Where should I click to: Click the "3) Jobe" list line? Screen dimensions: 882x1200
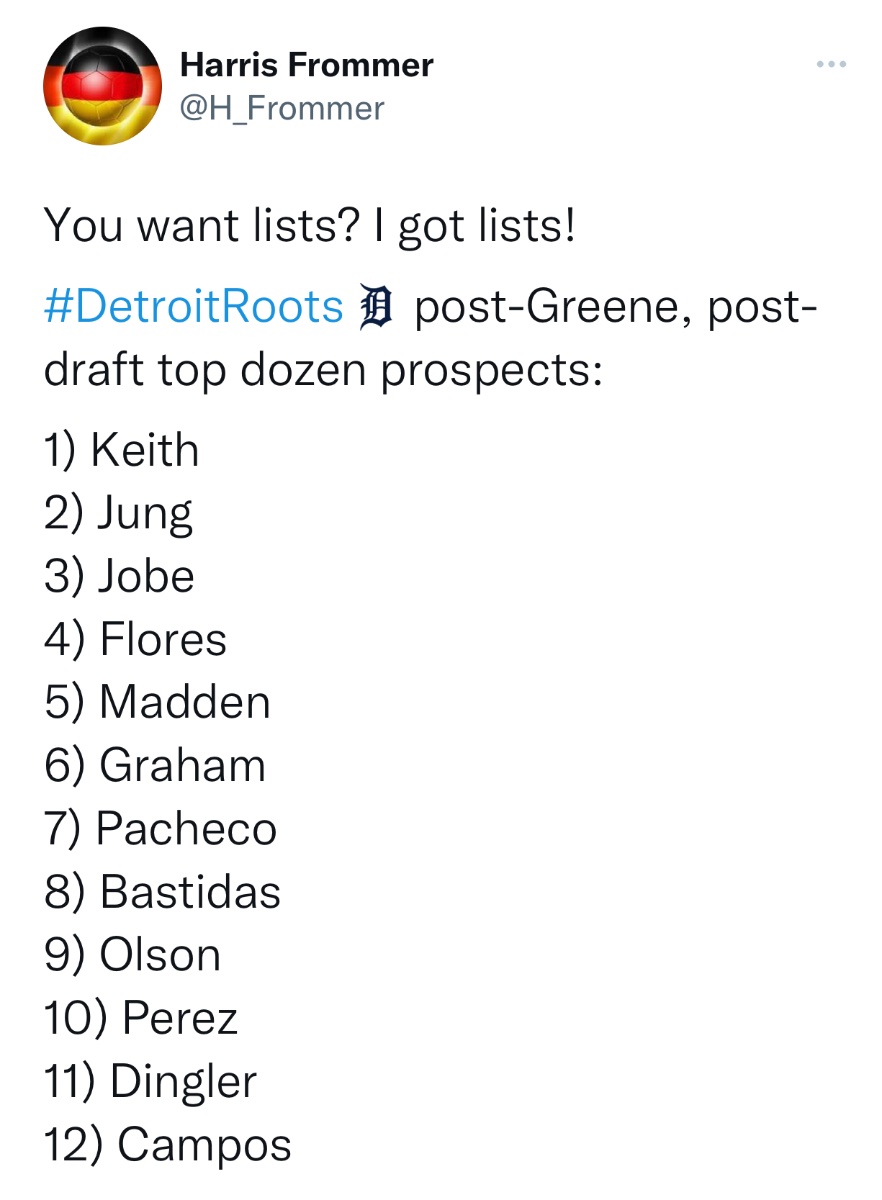[119, 577]
